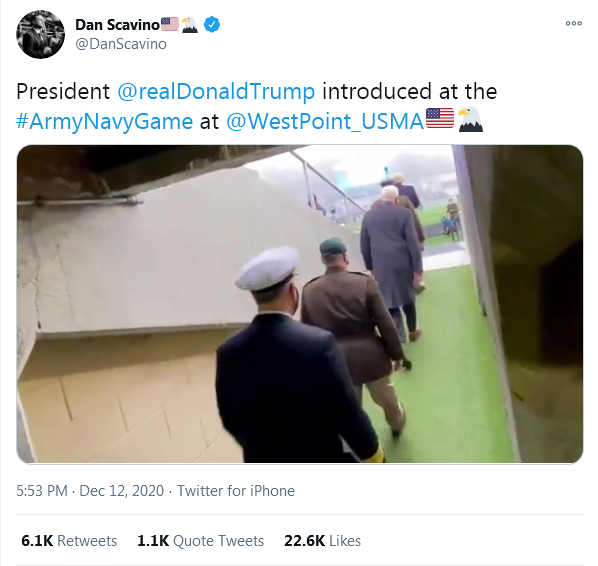598x566 pixels.
Task: Open the @WestPoint_USMA mention
Action: [325, 122]
